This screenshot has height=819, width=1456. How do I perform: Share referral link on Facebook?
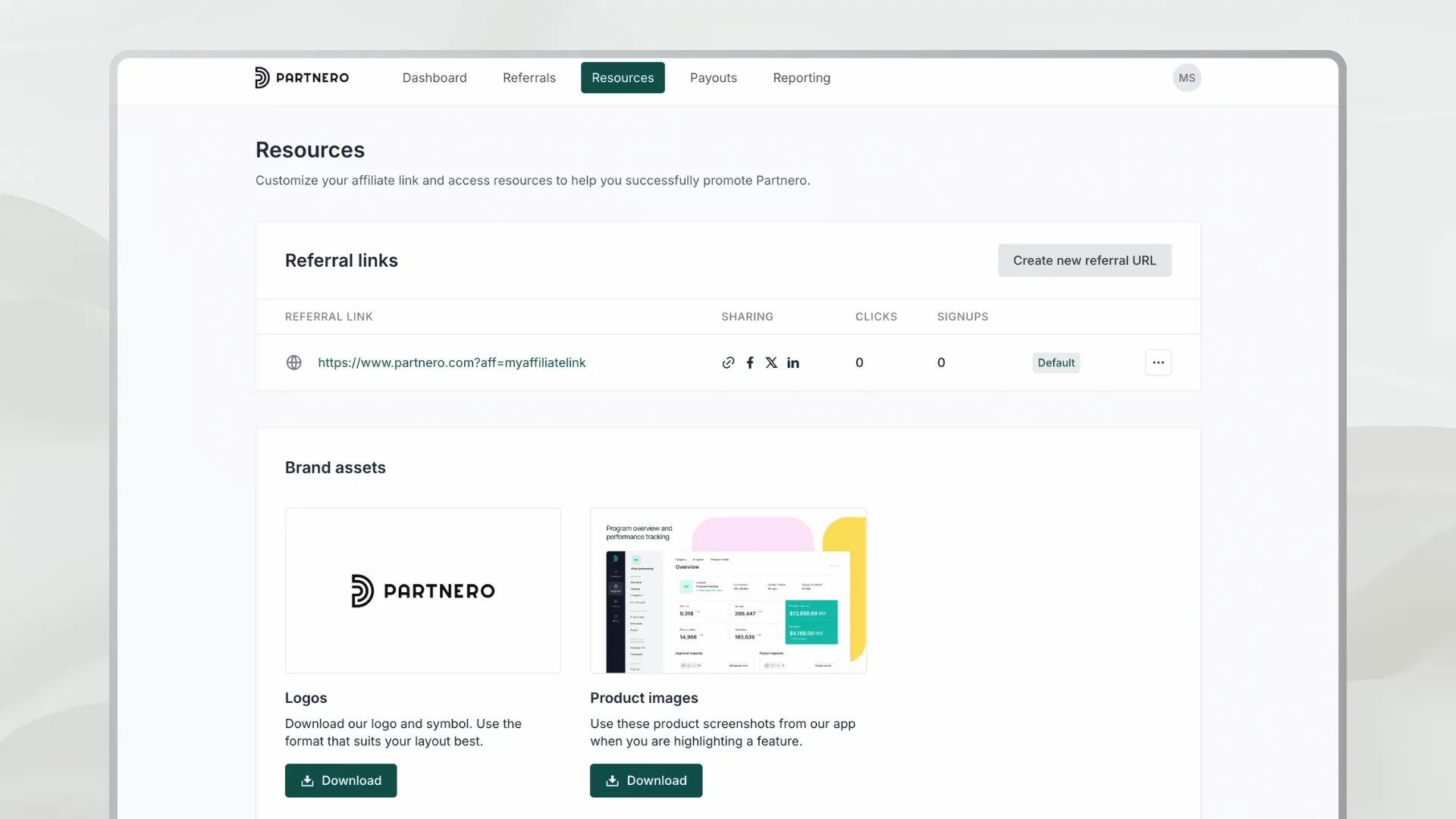[750, 362]
